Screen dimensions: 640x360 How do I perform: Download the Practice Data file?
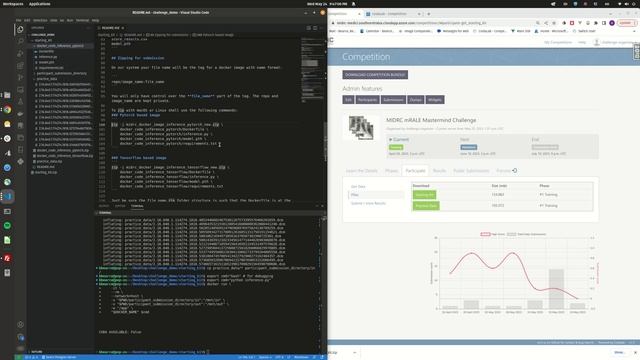(426, 206)
